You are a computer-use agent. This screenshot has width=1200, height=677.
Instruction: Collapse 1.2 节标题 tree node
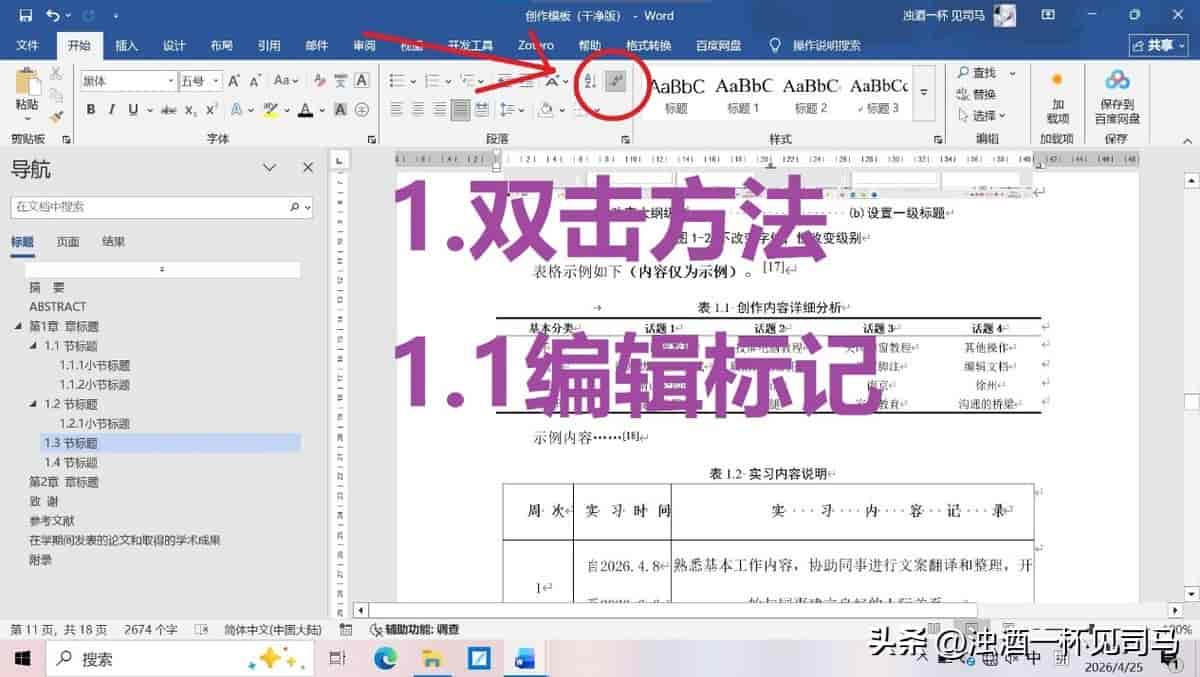33,404
